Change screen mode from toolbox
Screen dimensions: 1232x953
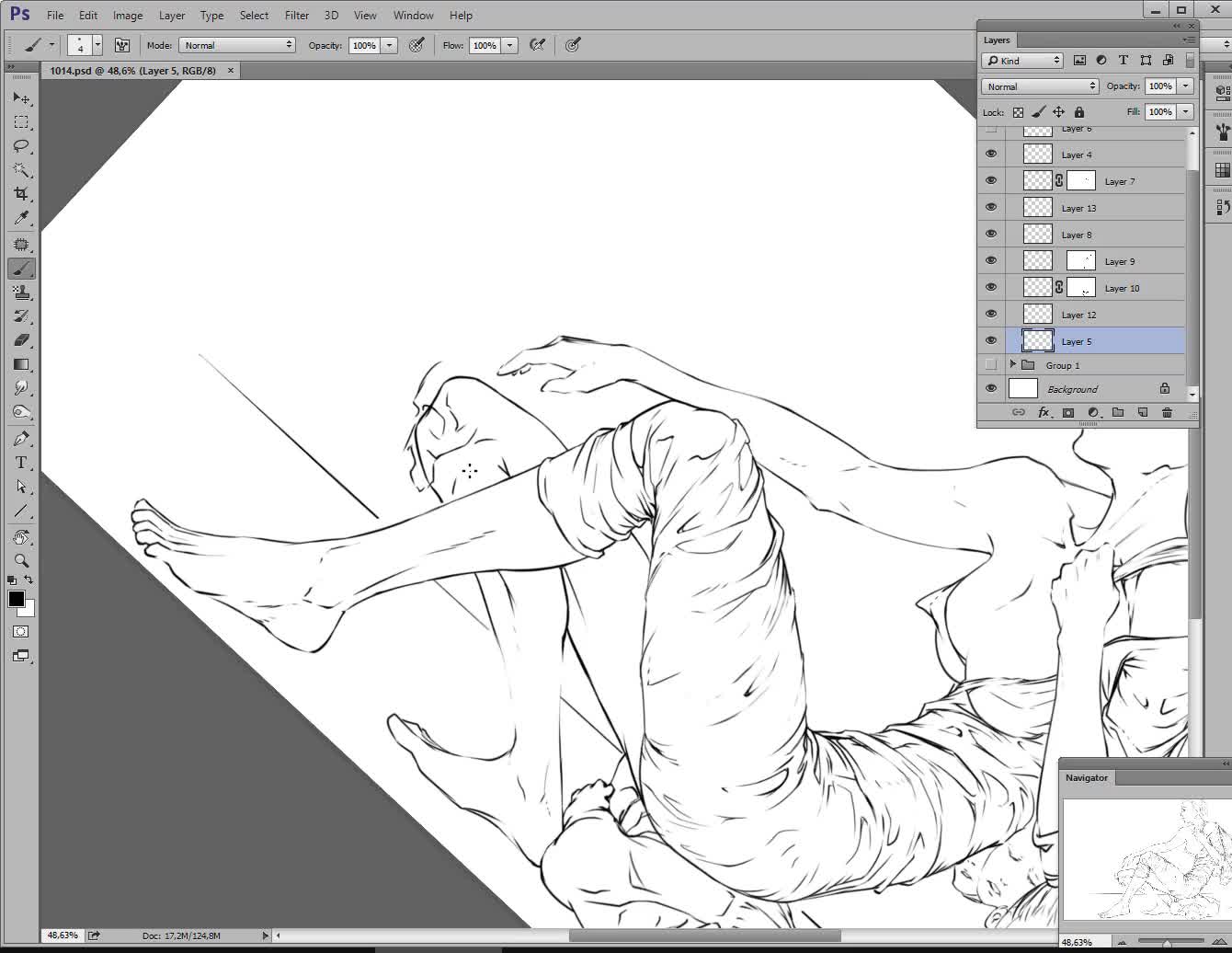[x=21, y=656]
